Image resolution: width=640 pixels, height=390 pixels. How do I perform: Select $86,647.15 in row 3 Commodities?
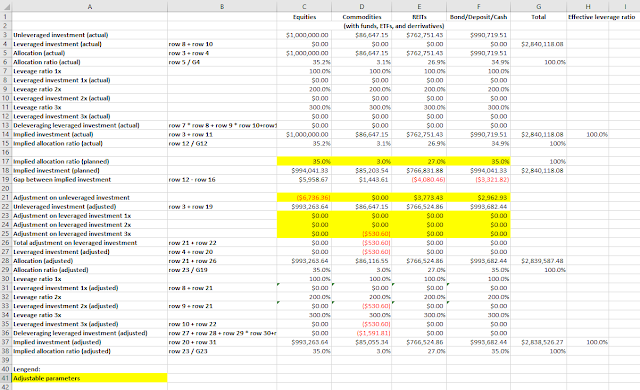tap(362, 35)
